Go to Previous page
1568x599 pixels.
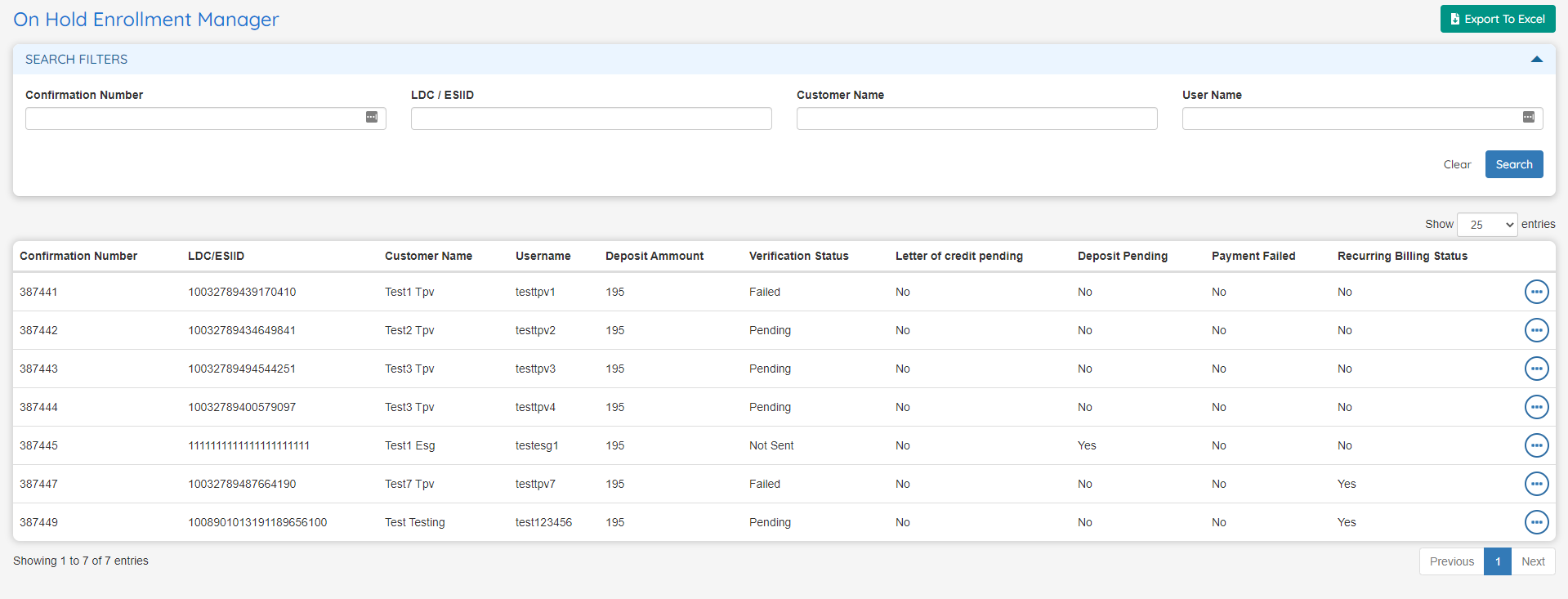click(x=1452, y=561)
